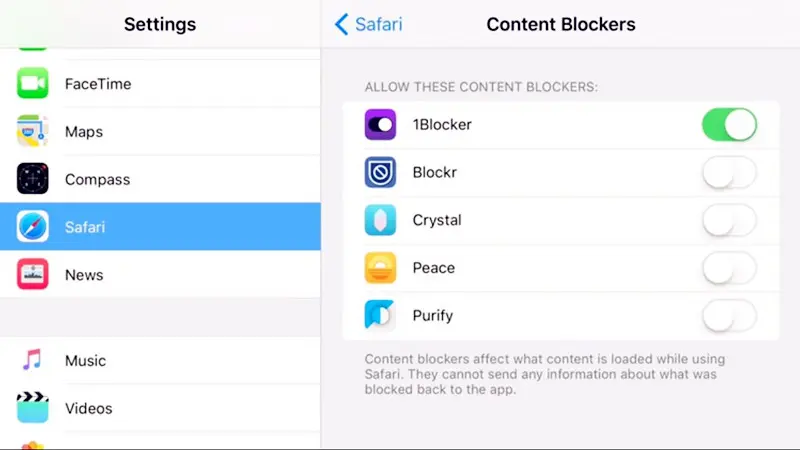
Task: Open FaceTime settings via its green icon
Action: [x=33, y=83]
